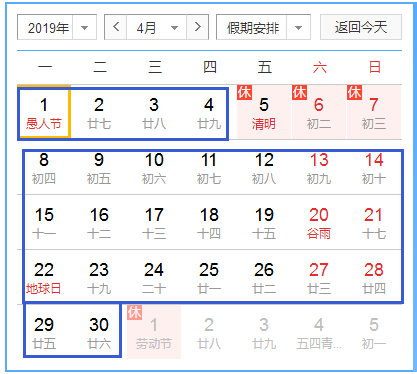Select April 10 初六
Image resolution: width=417 pixels, height=374 pixels.
(x=154, y=168)
